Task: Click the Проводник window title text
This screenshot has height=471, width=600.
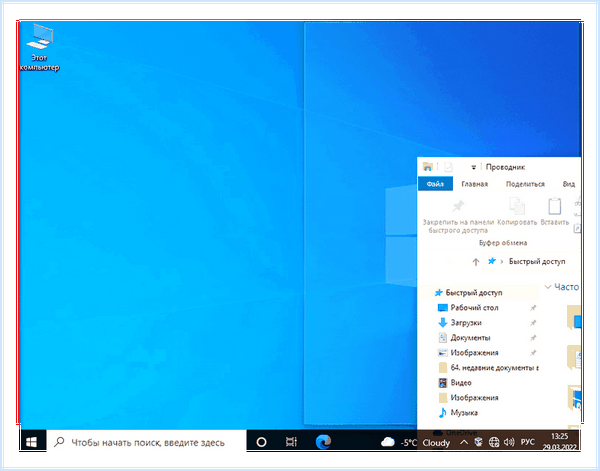Action: (x=505, y=167)
